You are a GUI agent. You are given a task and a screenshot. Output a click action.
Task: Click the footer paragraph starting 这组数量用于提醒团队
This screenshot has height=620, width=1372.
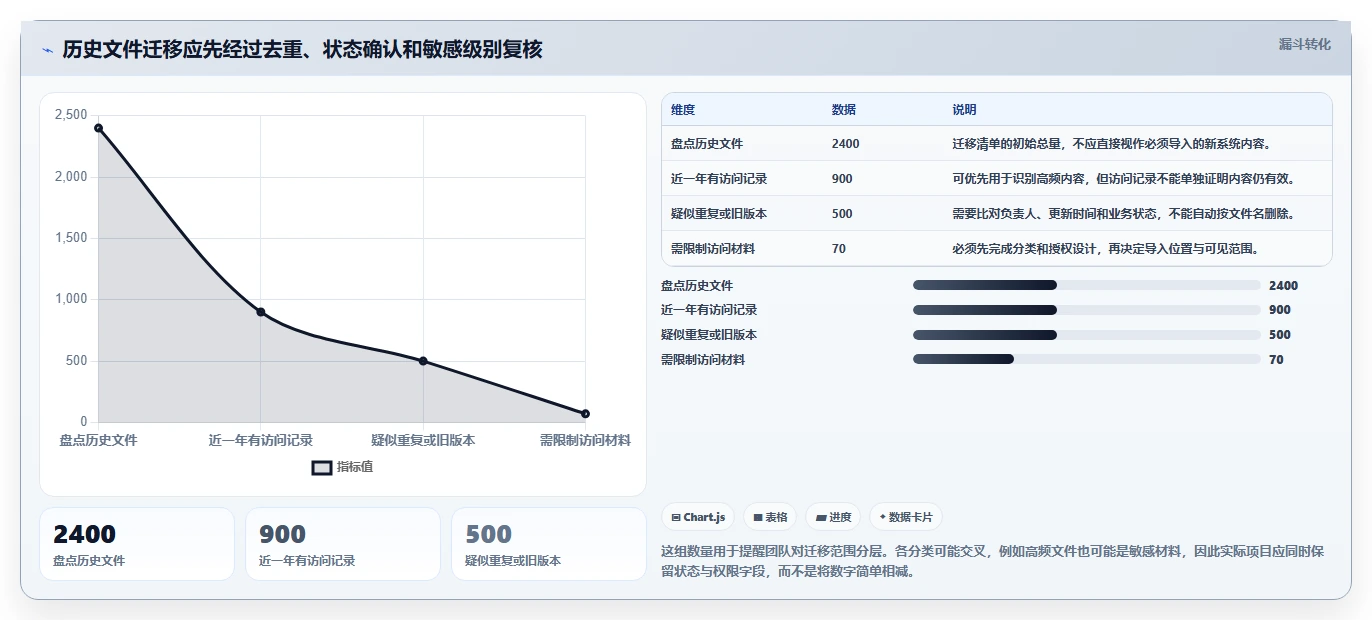tap(992, 561)
